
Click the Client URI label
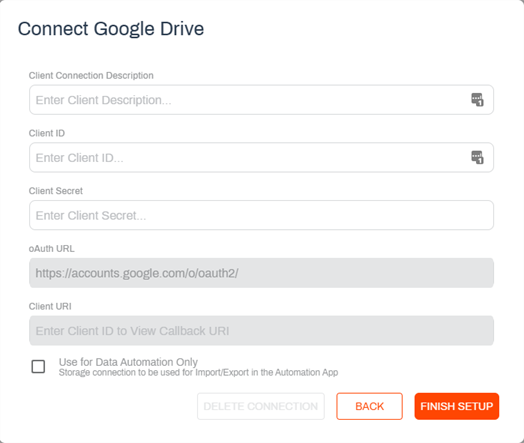click(50, 307)
